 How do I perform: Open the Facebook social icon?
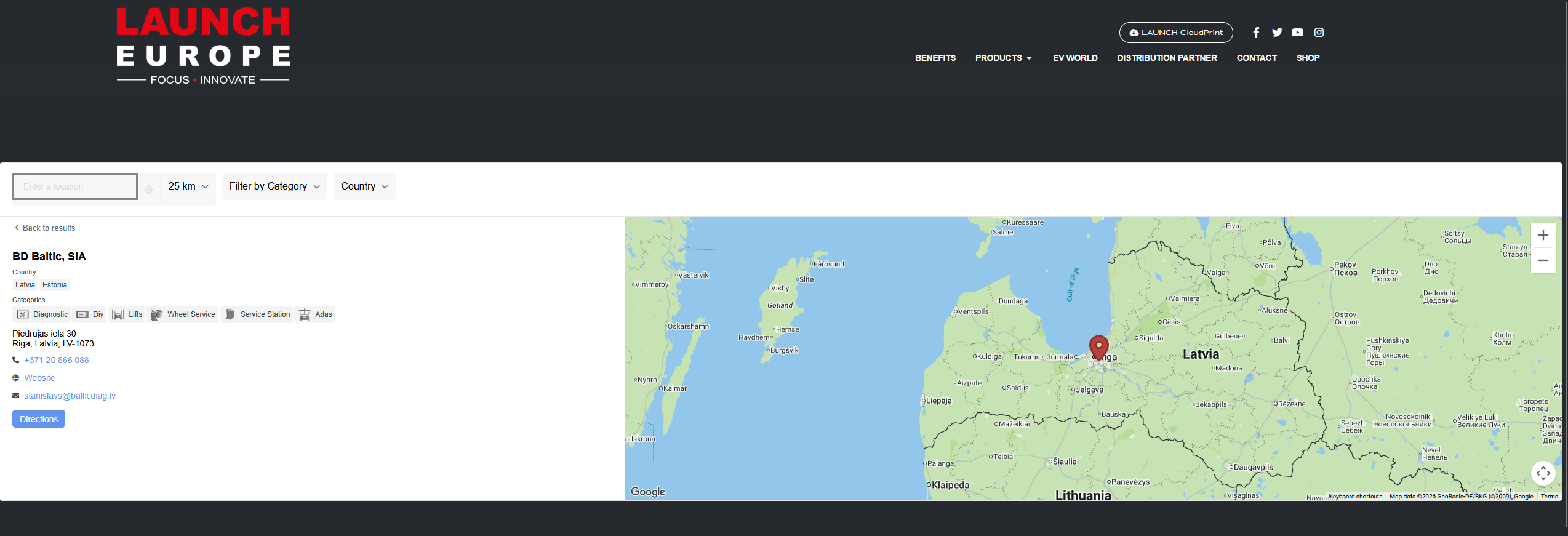[x=1256, y=33]
